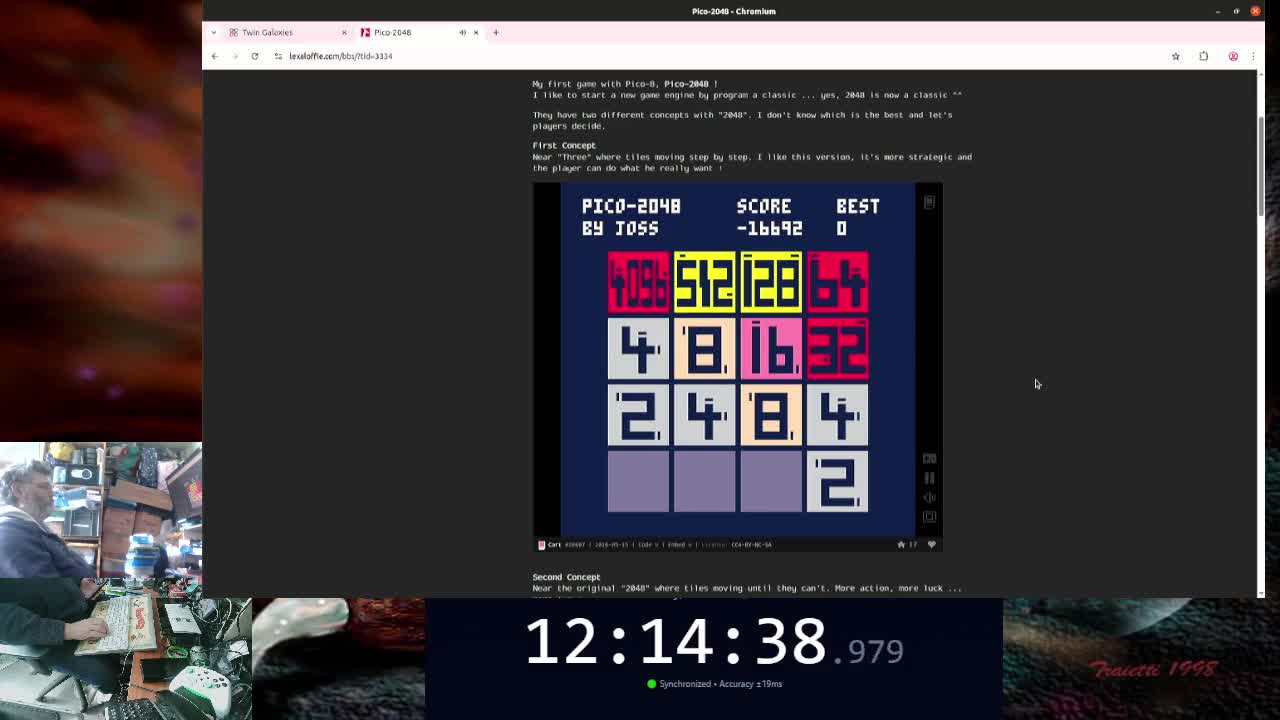Open the player gamepad controls icon
The height and width of the screenshot is (720, 1280).
pyautogui.click(x=929, y=458)
